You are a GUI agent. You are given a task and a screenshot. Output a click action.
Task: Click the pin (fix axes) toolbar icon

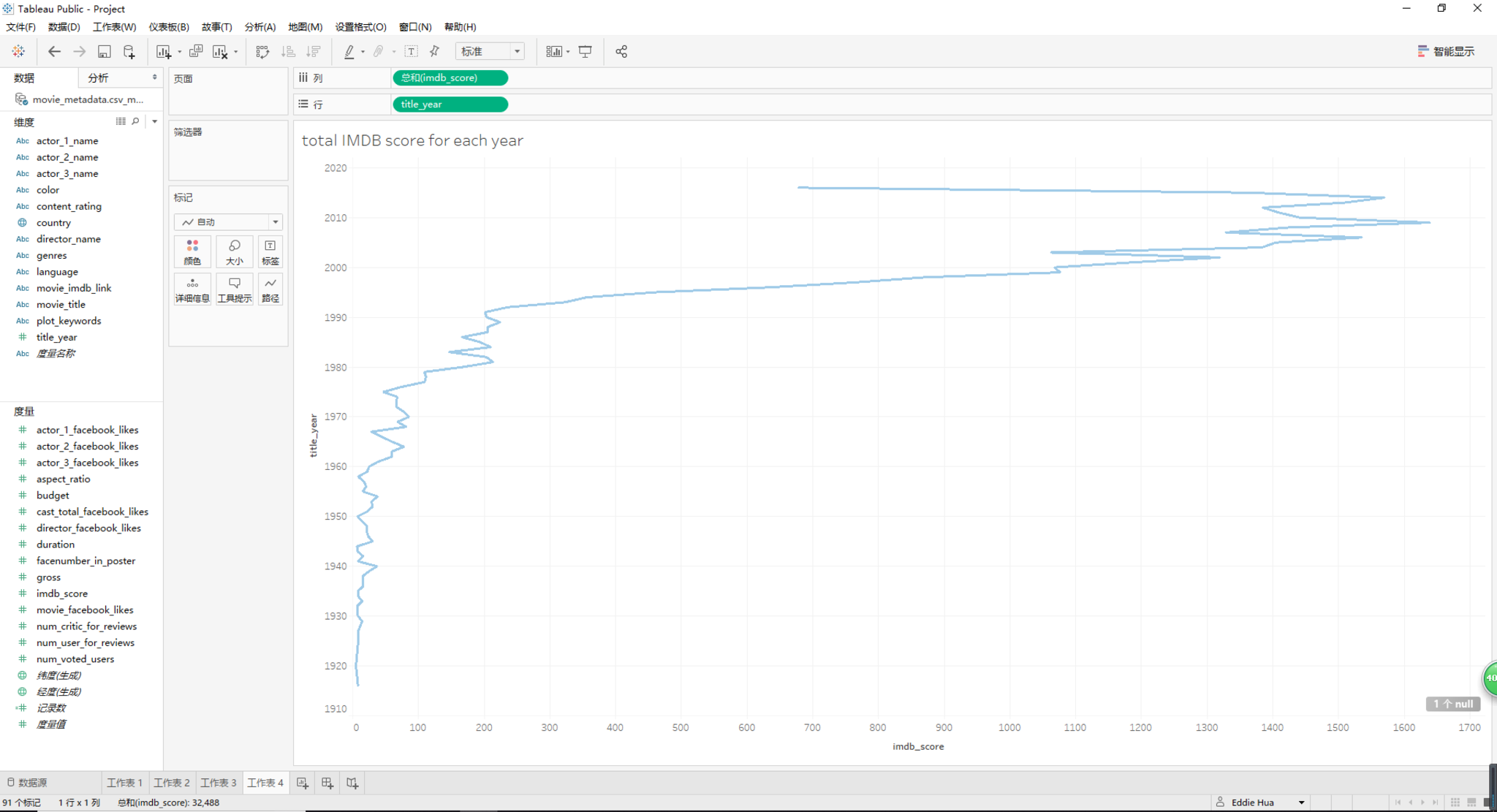pos(435,51)
